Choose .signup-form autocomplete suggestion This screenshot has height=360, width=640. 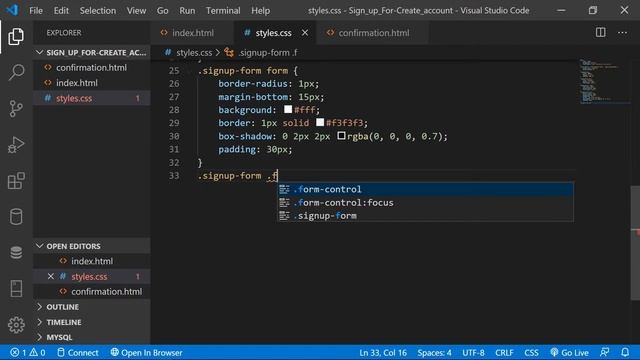426,216
